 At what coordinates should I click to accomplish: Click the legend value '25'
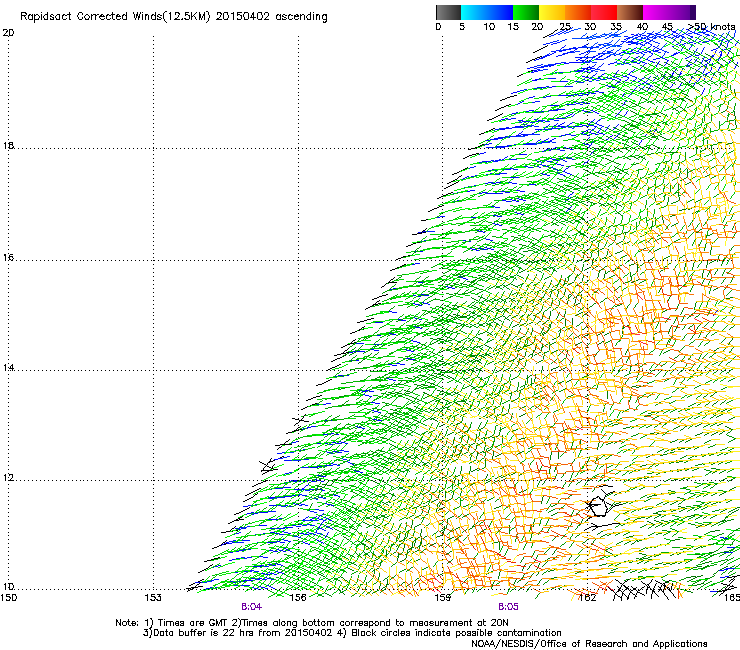pyautogui.click(x=565, y=27)
